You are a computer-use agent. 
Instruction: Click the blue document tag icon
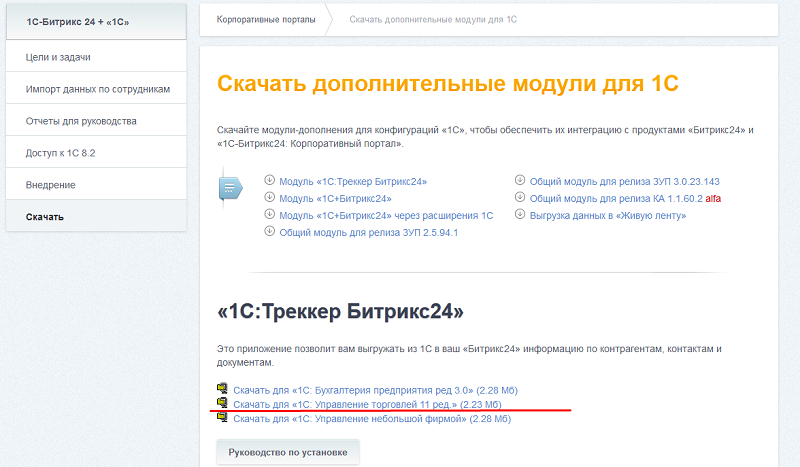click(231, 188)
